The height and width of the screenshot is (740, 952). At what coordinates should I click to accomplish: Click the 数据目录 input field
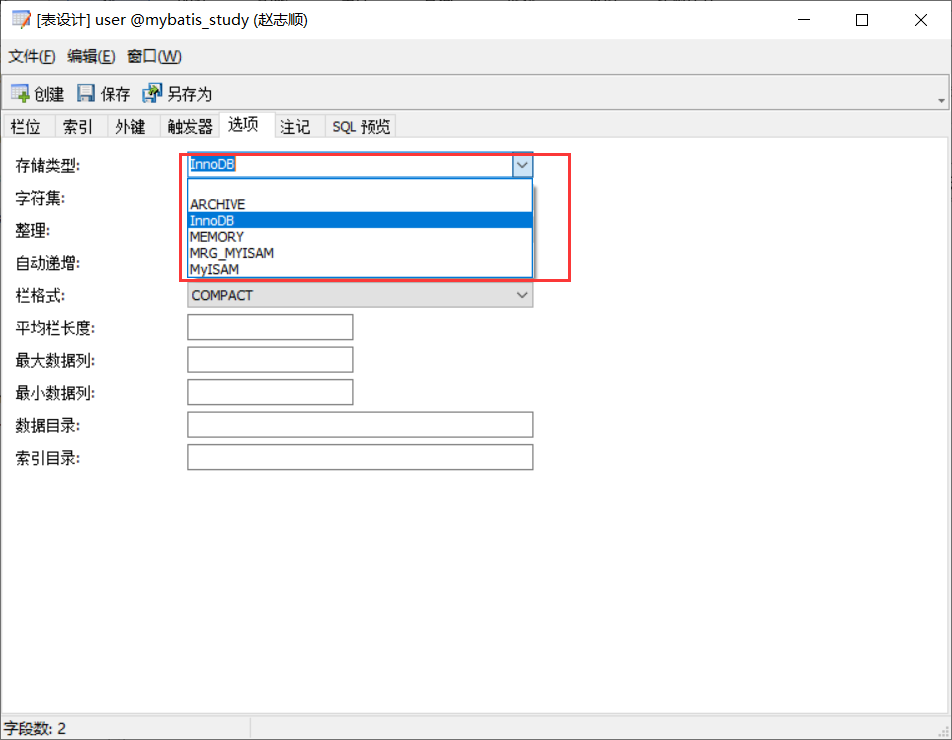pos(360,425)
